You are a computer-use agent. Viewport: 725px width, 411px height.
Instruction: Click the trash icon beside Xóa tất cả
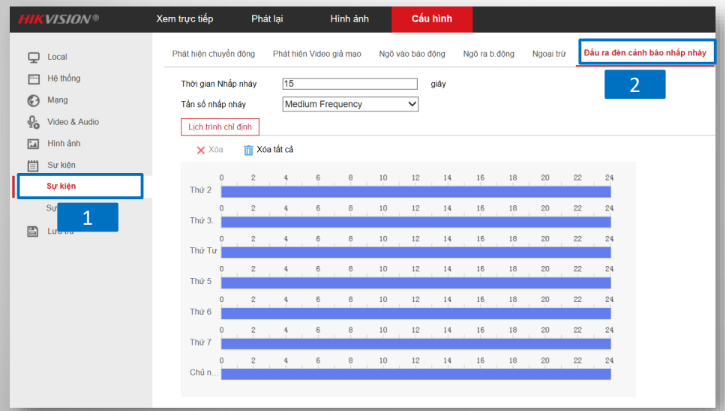[x=248, y=150]
